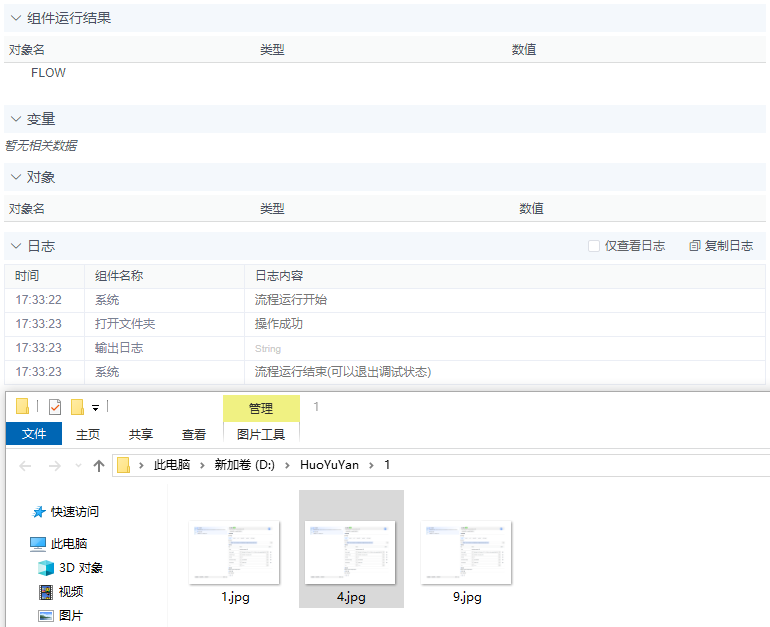Select the log row 流程运行开始

[x=385, y=300]
